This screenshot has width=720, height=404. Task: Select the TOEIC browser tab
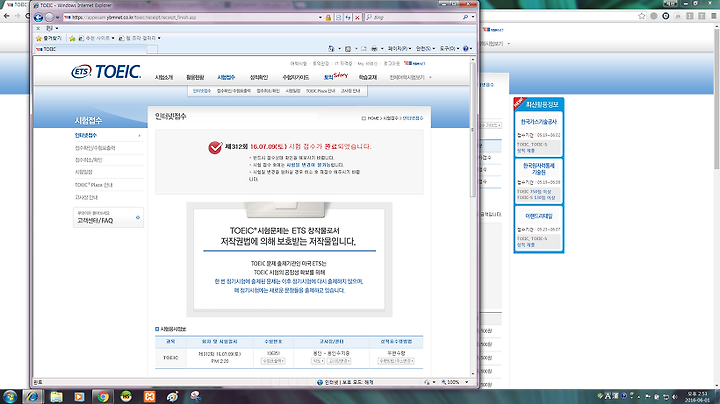point(90,49)
